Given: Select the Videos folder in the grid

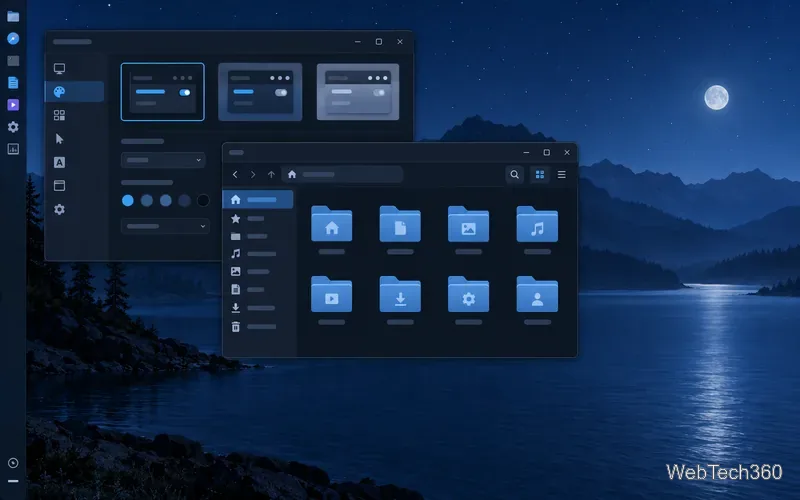Looking at the screenshot, I should [x=332, y=294].
